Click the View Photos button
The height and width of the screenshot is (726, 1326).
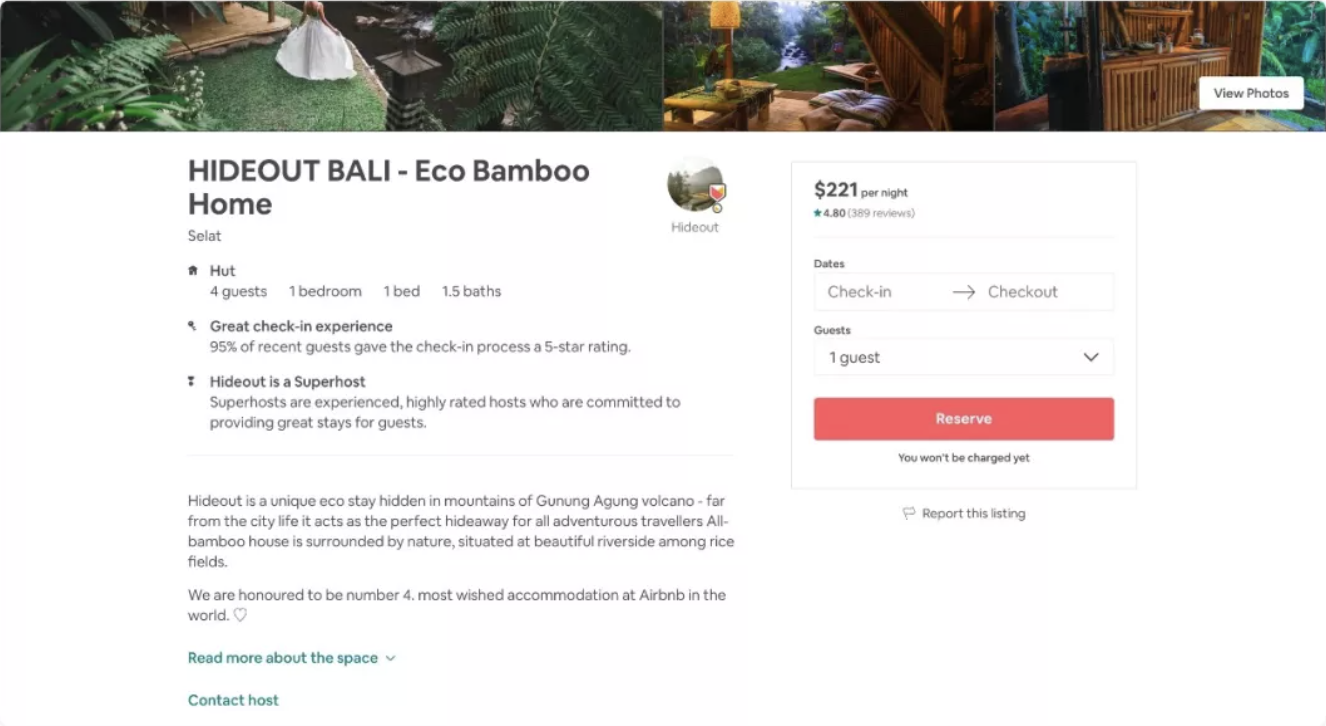[1250, 93]
